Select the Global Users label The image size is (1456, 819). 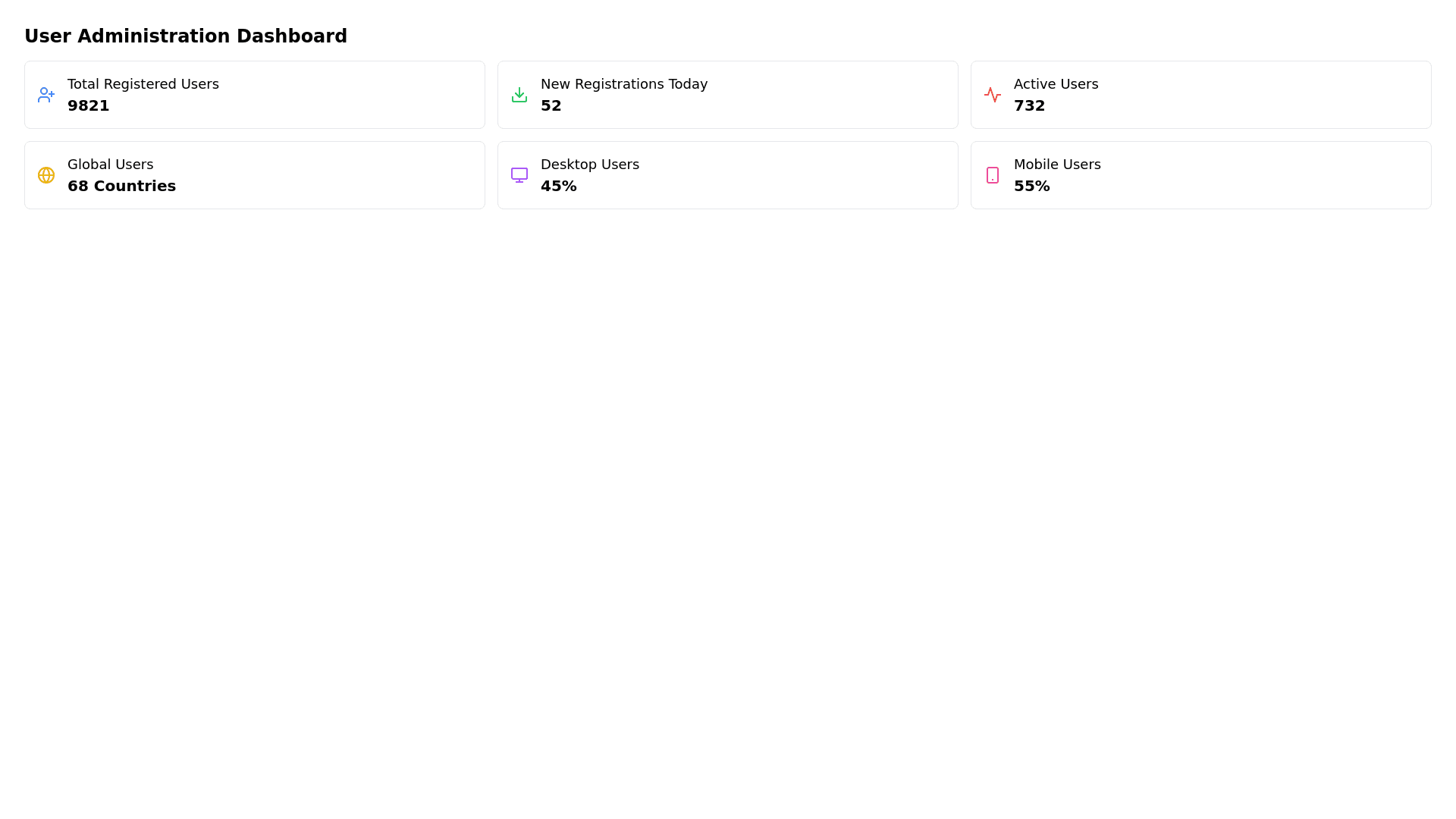pyautogui.click(x=110, y=165)
